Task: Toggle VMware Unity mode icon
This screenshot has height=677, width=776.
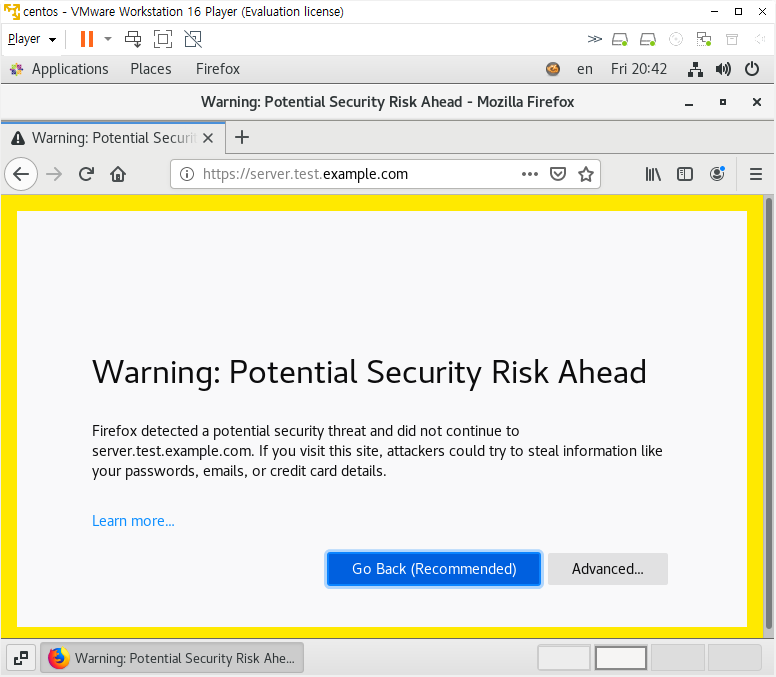Action: pyautogui.click(x=193, y=39)
